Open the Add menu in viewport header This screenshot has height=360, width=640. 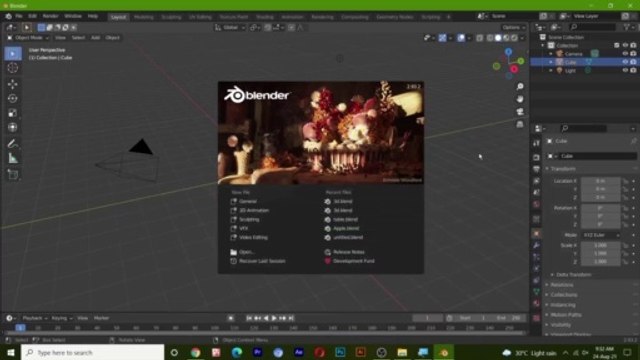(95, 38)
